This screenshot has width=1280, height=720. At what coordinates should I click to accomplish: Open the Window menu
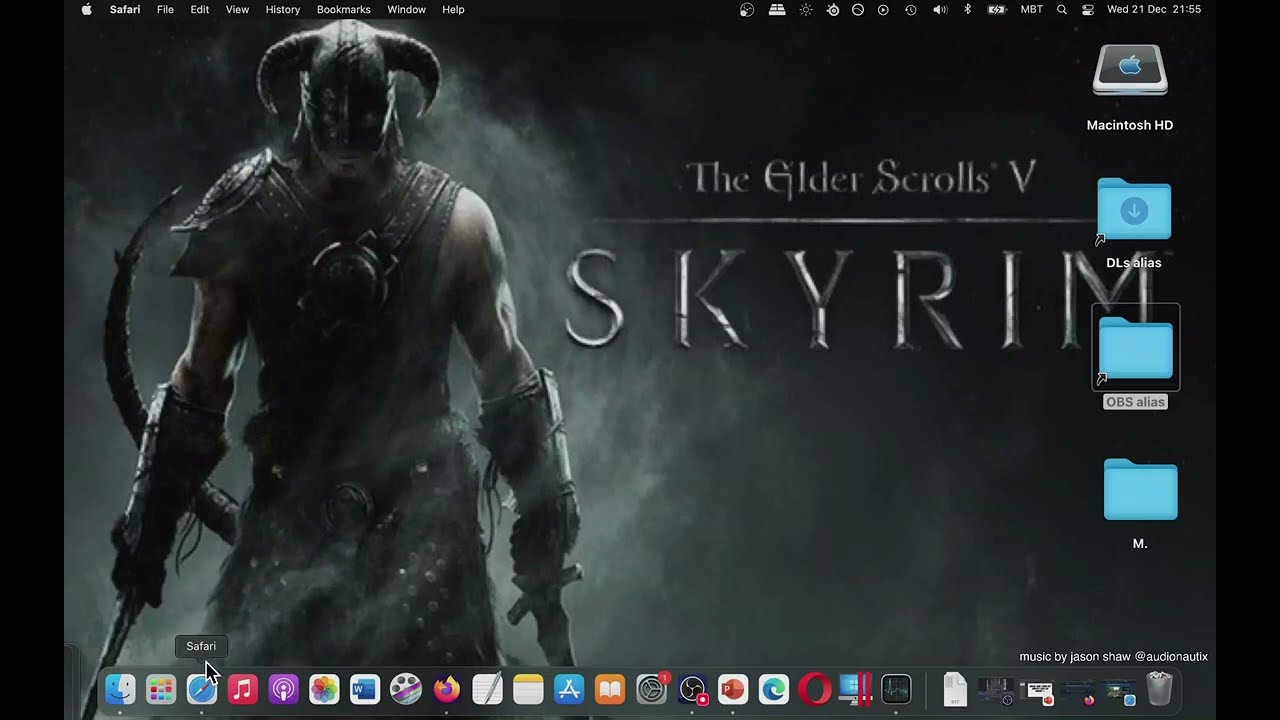[x=406, y=9]
